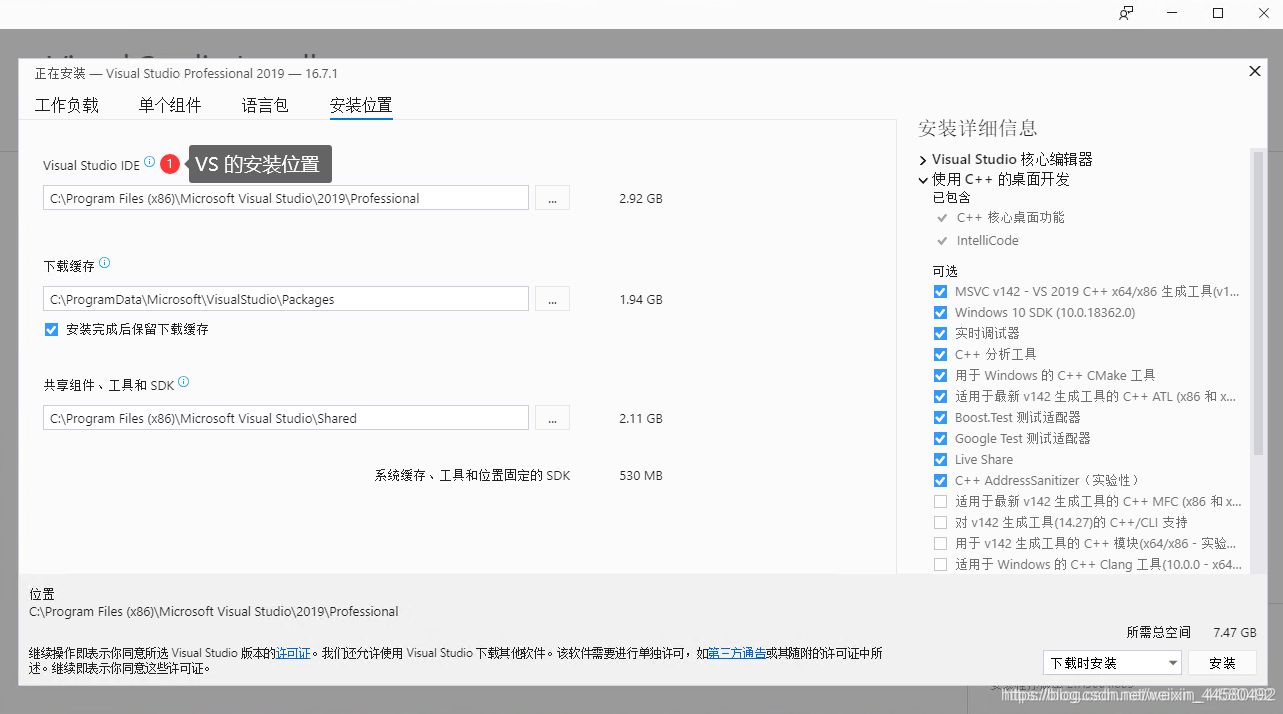Click the Visual Studio IDE path field
The height and width of the screenshot is (714, 1283).
coord(286,198)
